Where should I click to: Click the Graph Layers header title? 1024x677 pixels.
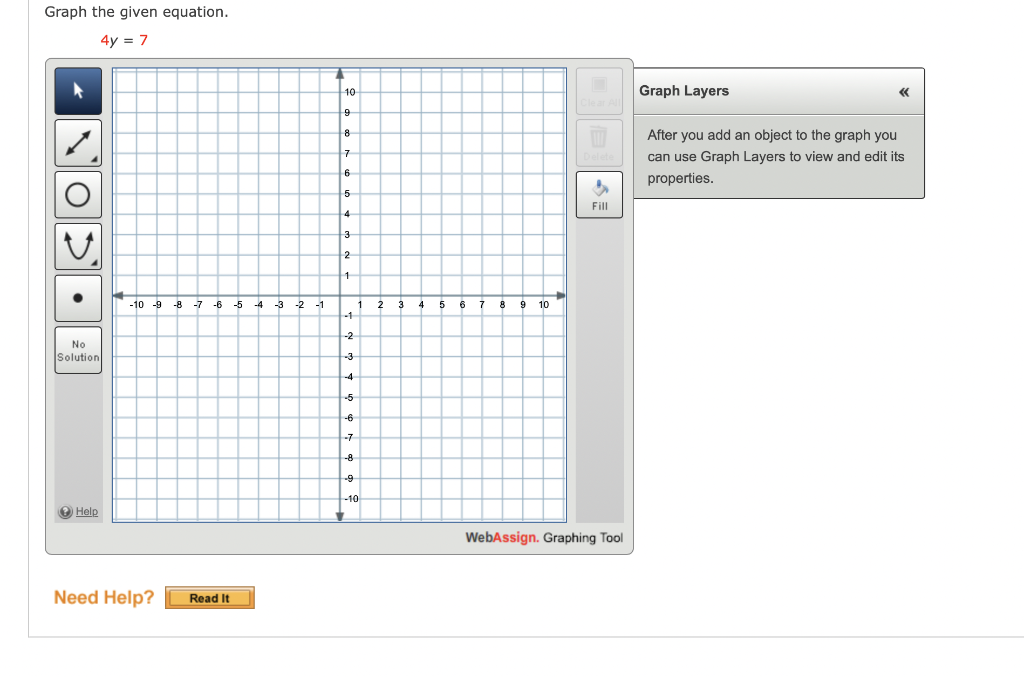point(684,91)
